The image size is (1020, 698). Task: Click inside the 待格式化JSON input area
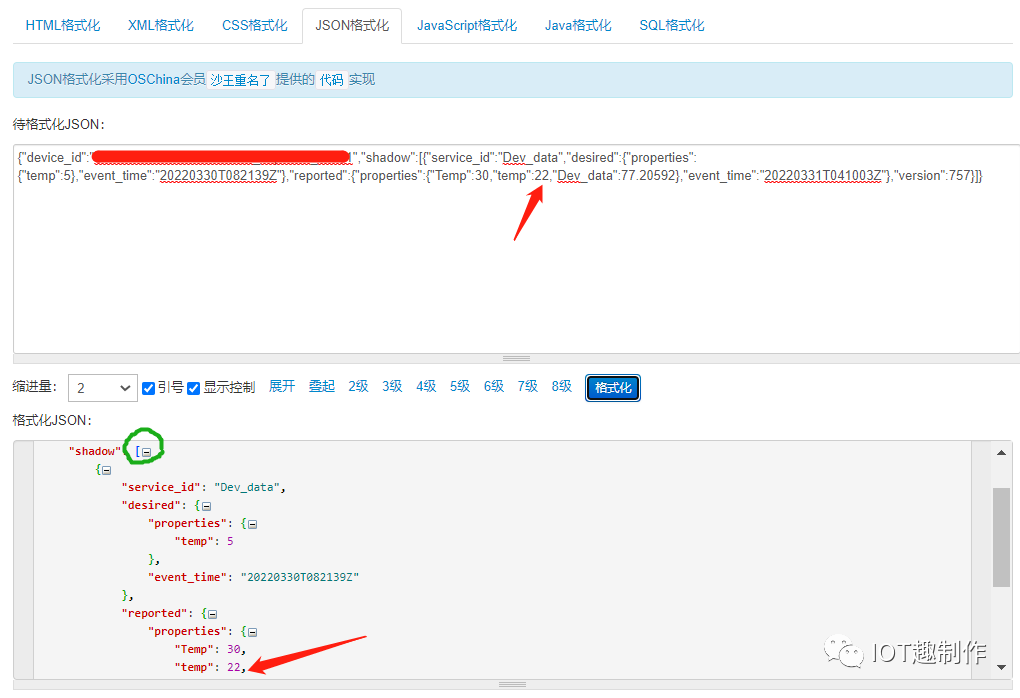(x=500, y=250)
